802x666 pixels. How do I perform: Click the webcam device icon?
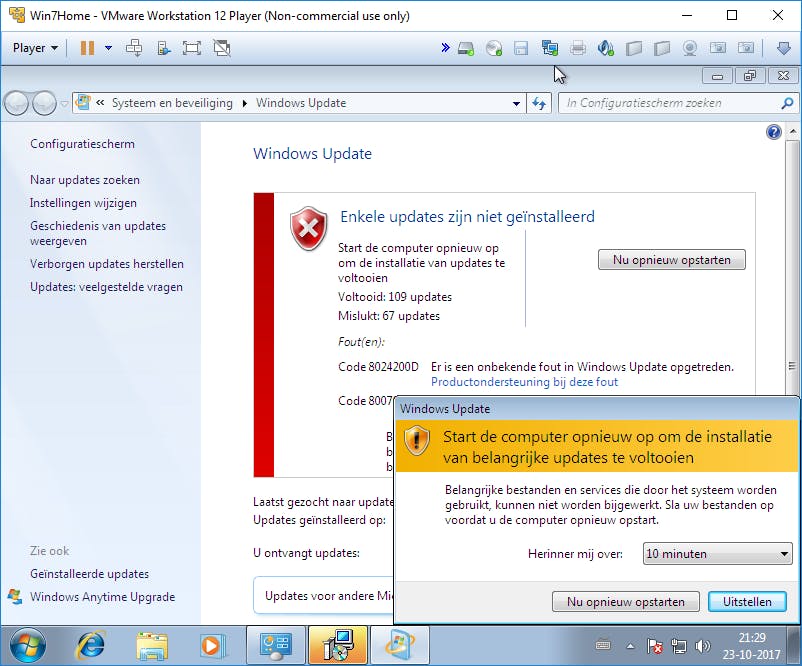(x=690, y=49)
